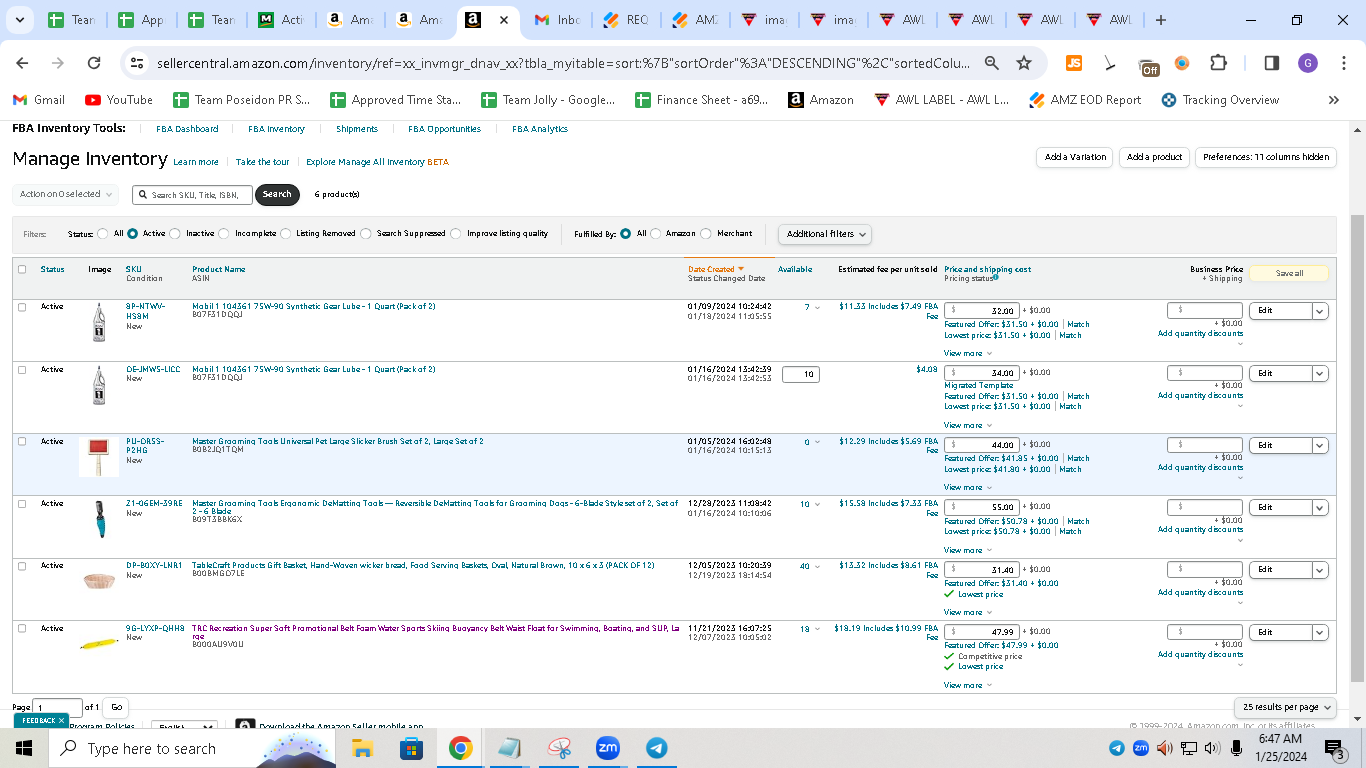Focus the Search SKU, Title, ISBN field
Screen dimensions: 1366x768
pyautogui.click(x=192, y=195)
